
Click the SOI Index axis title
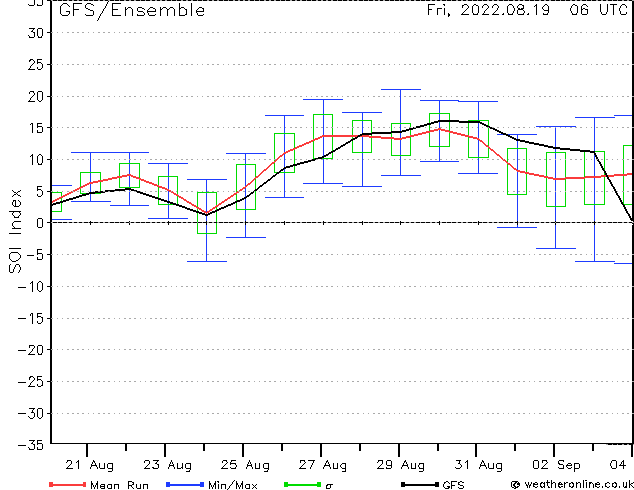pos(15,231)
